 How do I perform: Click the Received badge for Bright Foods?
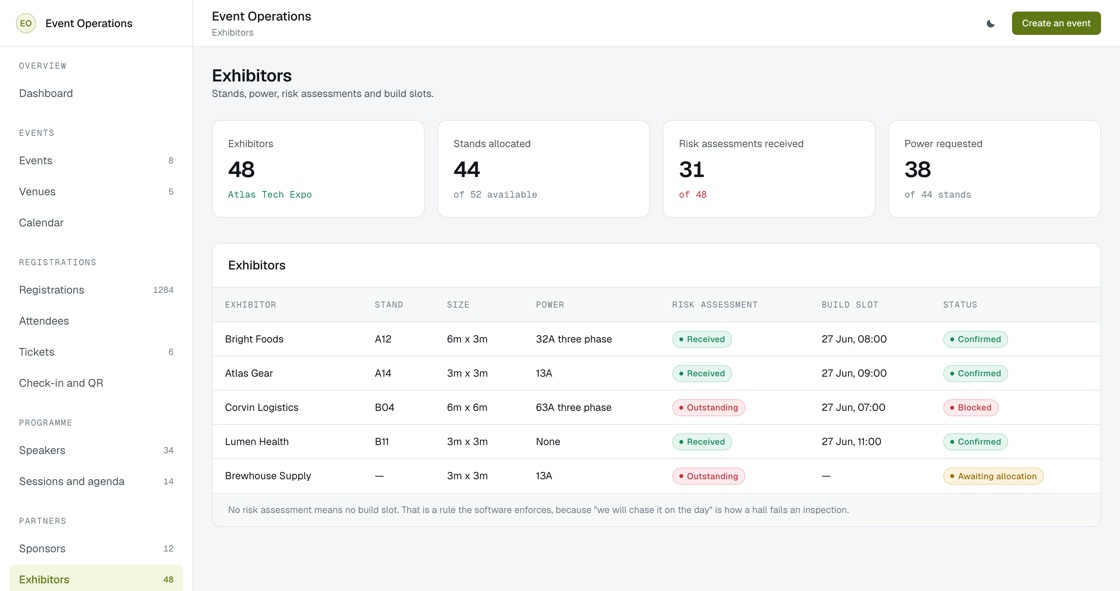[701, 339]
